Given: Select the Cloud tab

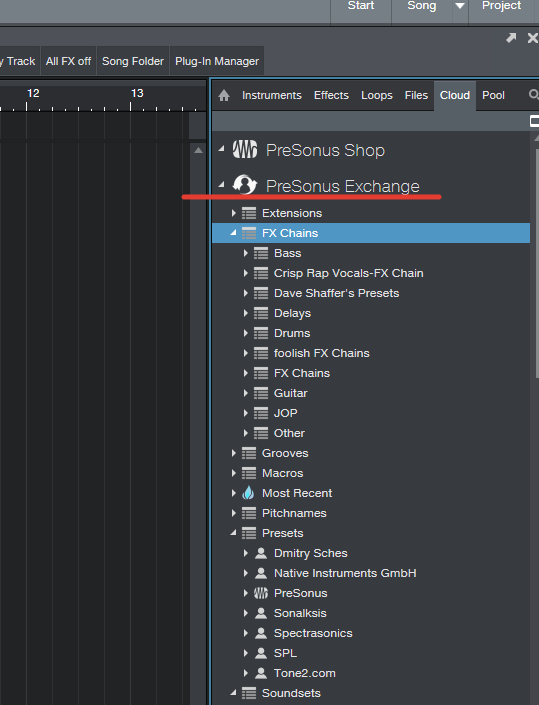Looking at the screenshot, I should [x=455, y=95].
